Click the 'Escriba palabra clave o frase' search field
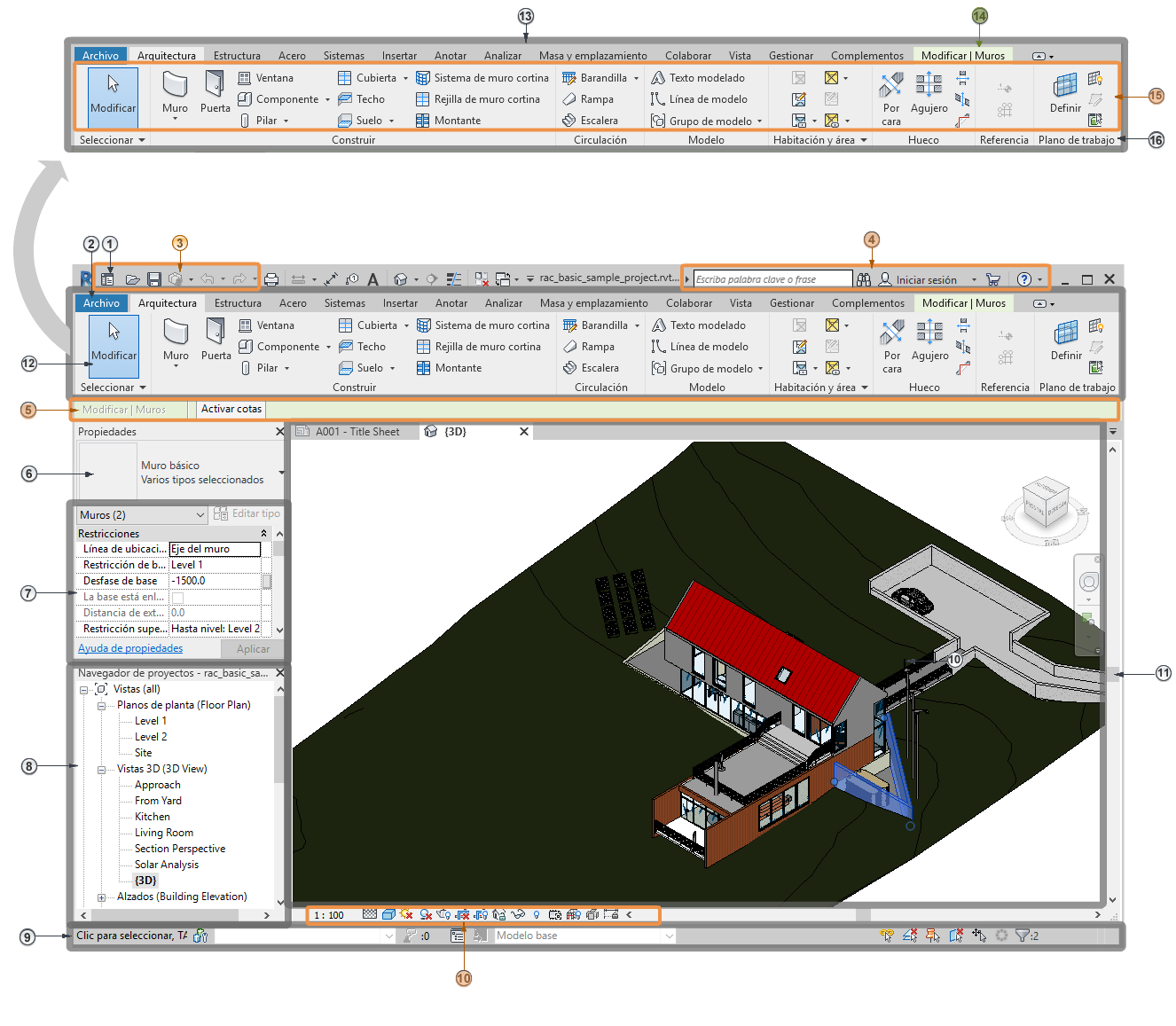Viewport: 1176px width, 1026px height. [x=772, y=279]
